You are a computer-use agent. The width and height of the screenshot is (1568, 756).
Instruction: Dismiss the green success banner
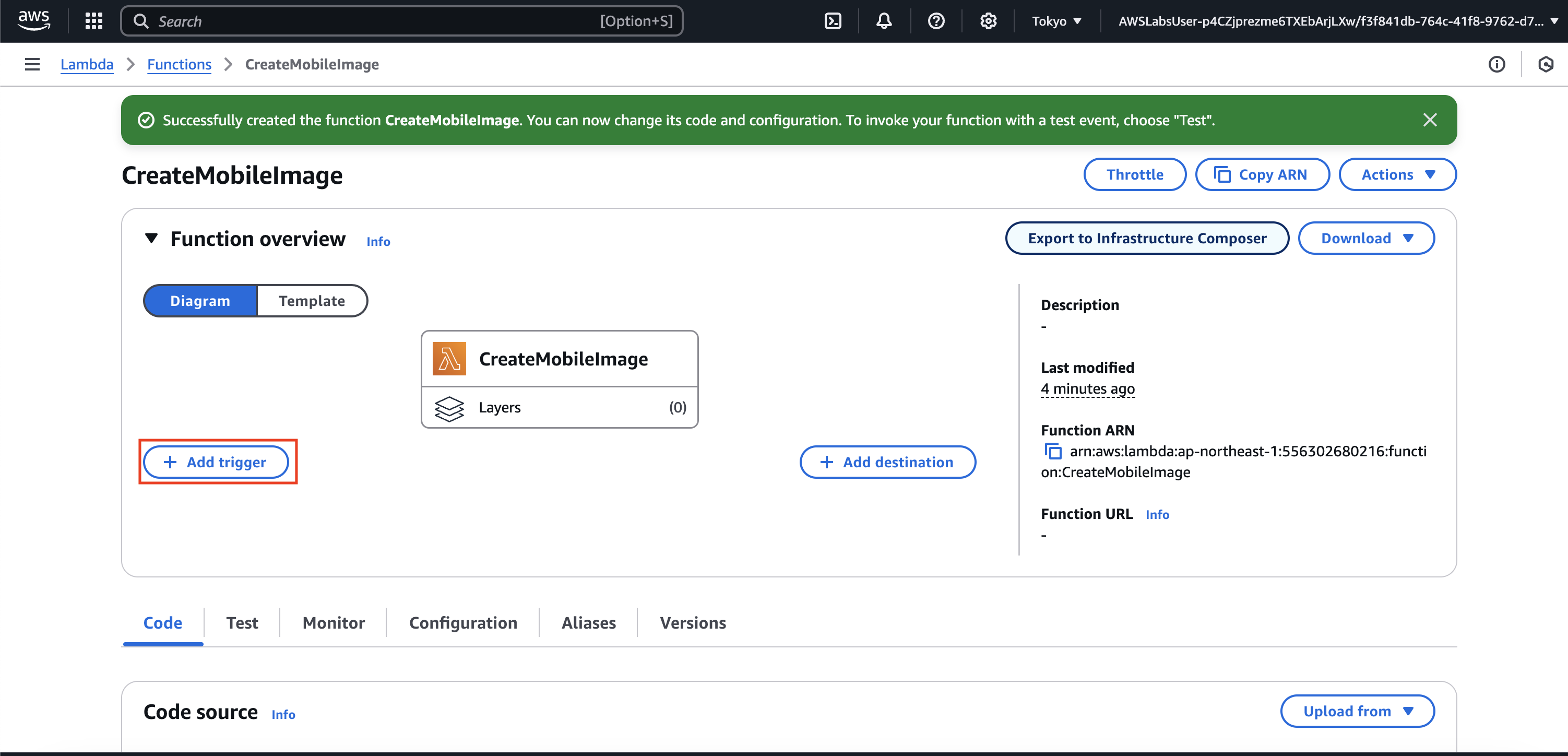pyautogui.click(x=1429, y=120)
